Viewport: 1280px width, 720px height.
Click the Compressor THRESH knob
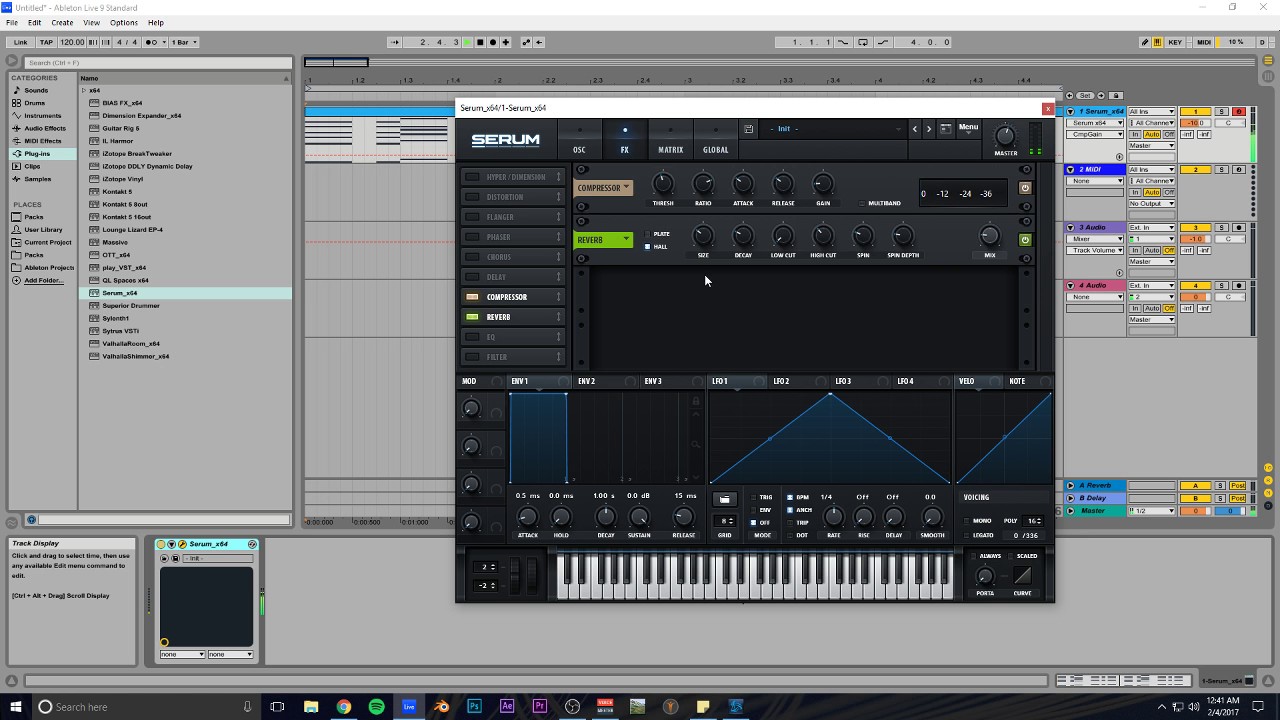pyautogui.click(x=663, y=184)
